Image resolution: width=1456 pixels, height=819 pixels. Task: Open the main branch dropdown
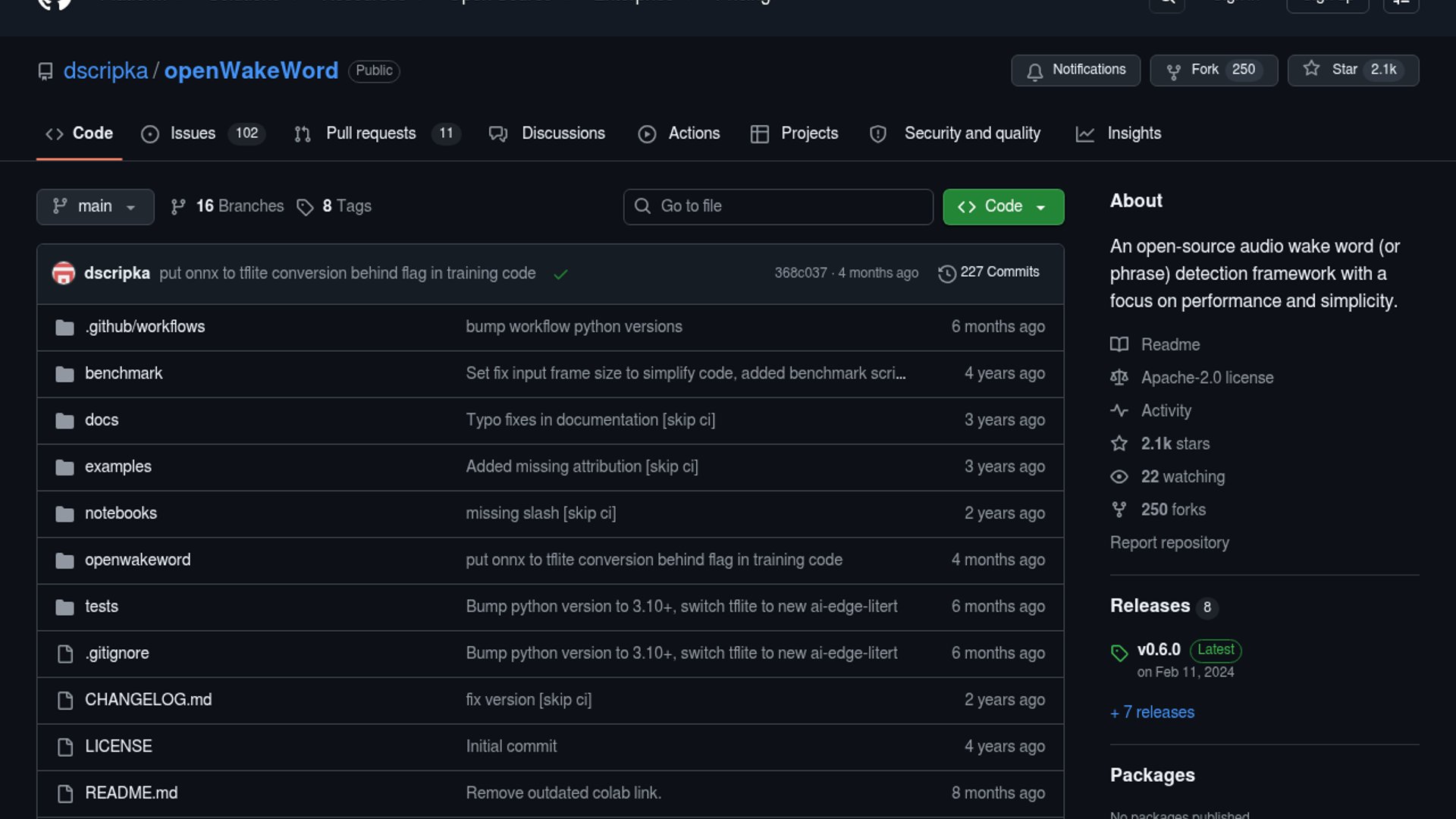[95, 206]
